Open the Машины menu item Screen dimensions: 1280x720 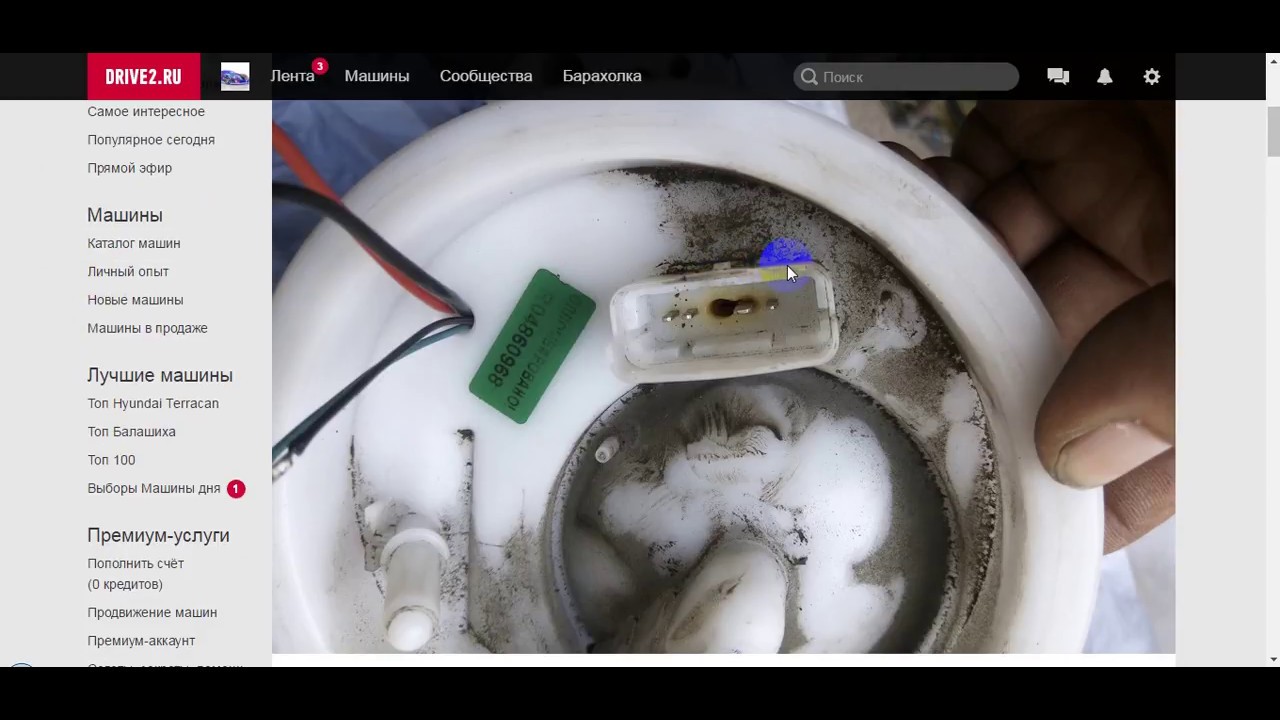tap(377, 76)
